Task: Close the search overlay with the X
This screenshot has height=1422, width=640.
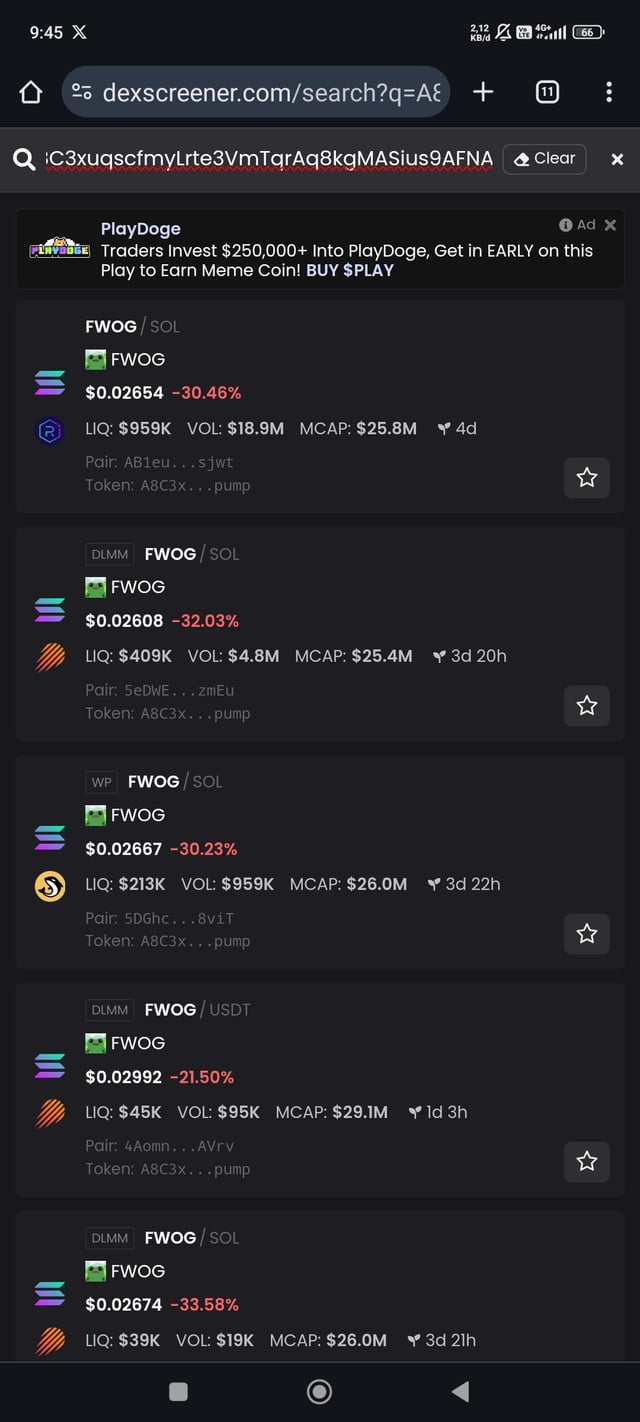Action: (617, 159)
